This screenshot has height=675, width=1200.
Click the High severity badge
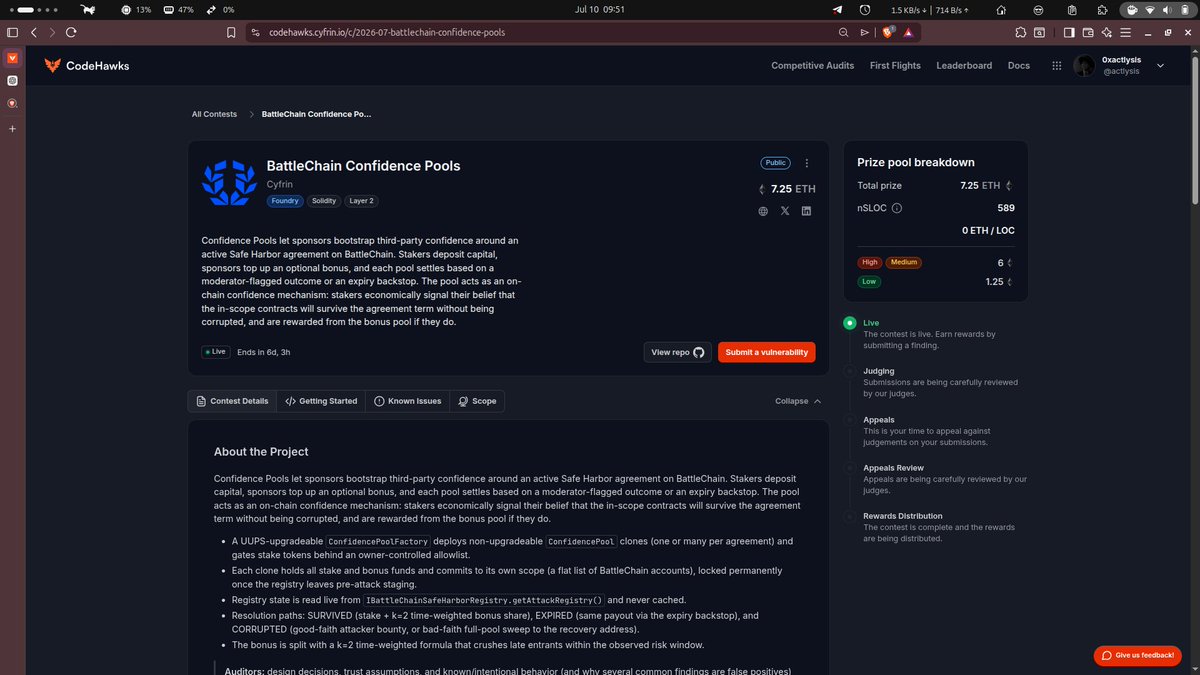click(x=869, y=262)
